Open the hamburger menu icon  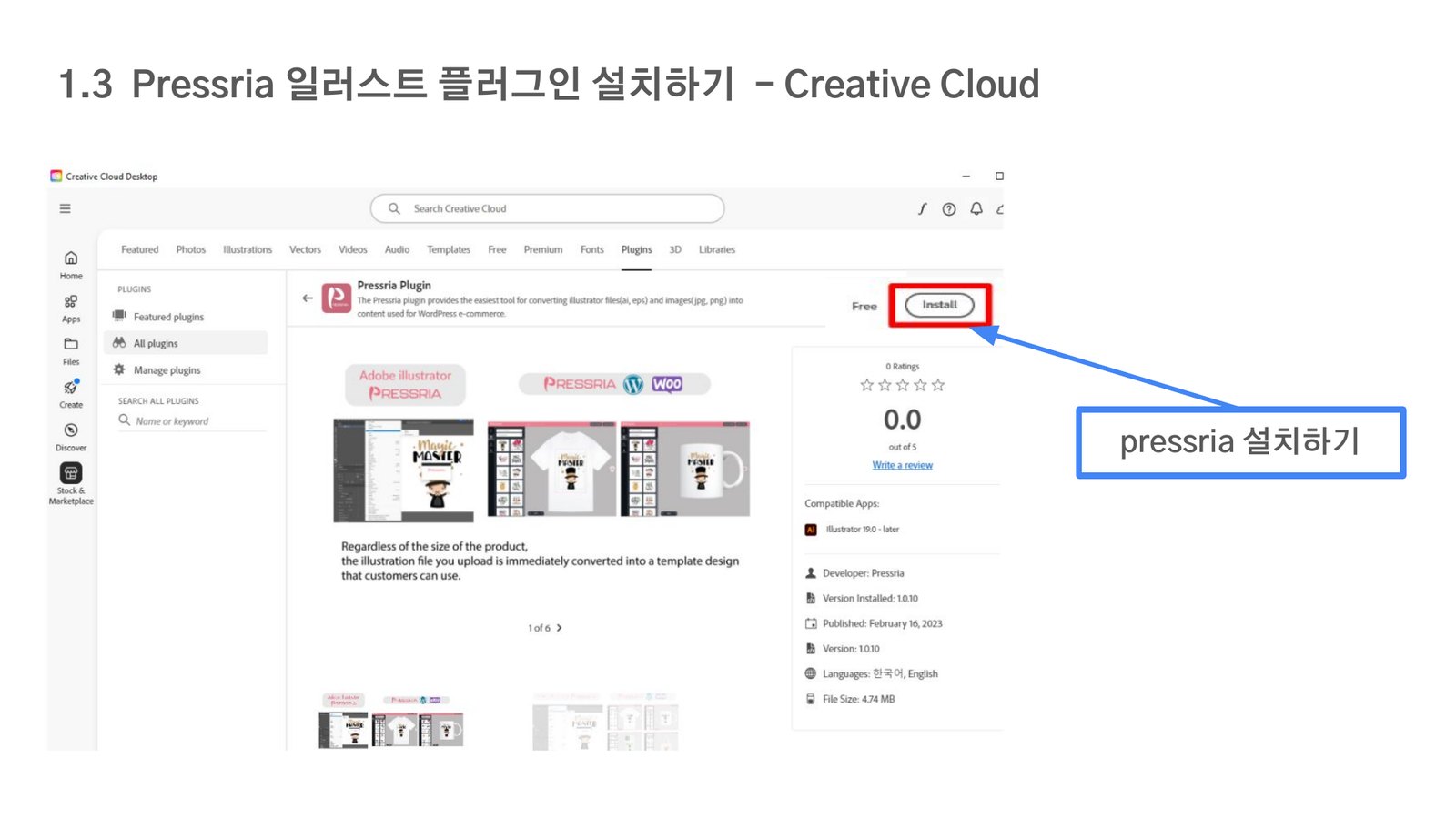(65, 208)
